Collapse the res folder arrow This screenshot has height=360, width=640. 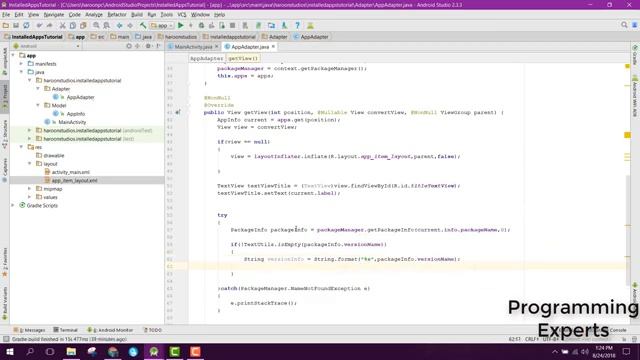[21, 147]
